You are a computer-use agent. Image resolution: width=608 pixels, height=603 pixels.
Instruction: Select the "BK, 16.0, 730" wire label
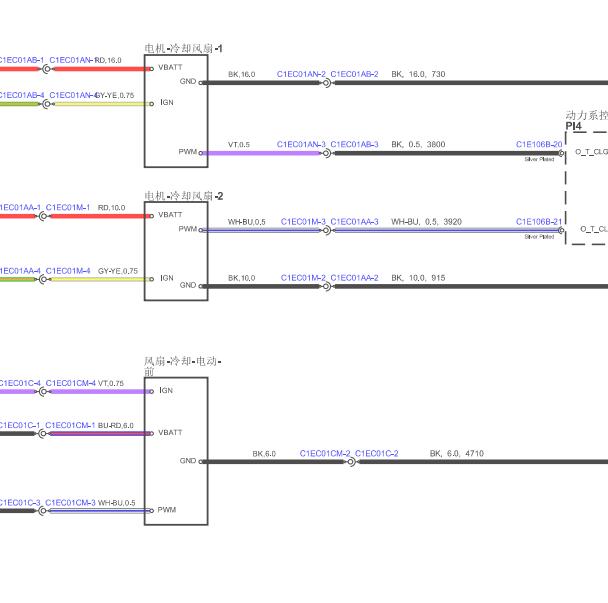pyautogui.click(x=418, y=74)
